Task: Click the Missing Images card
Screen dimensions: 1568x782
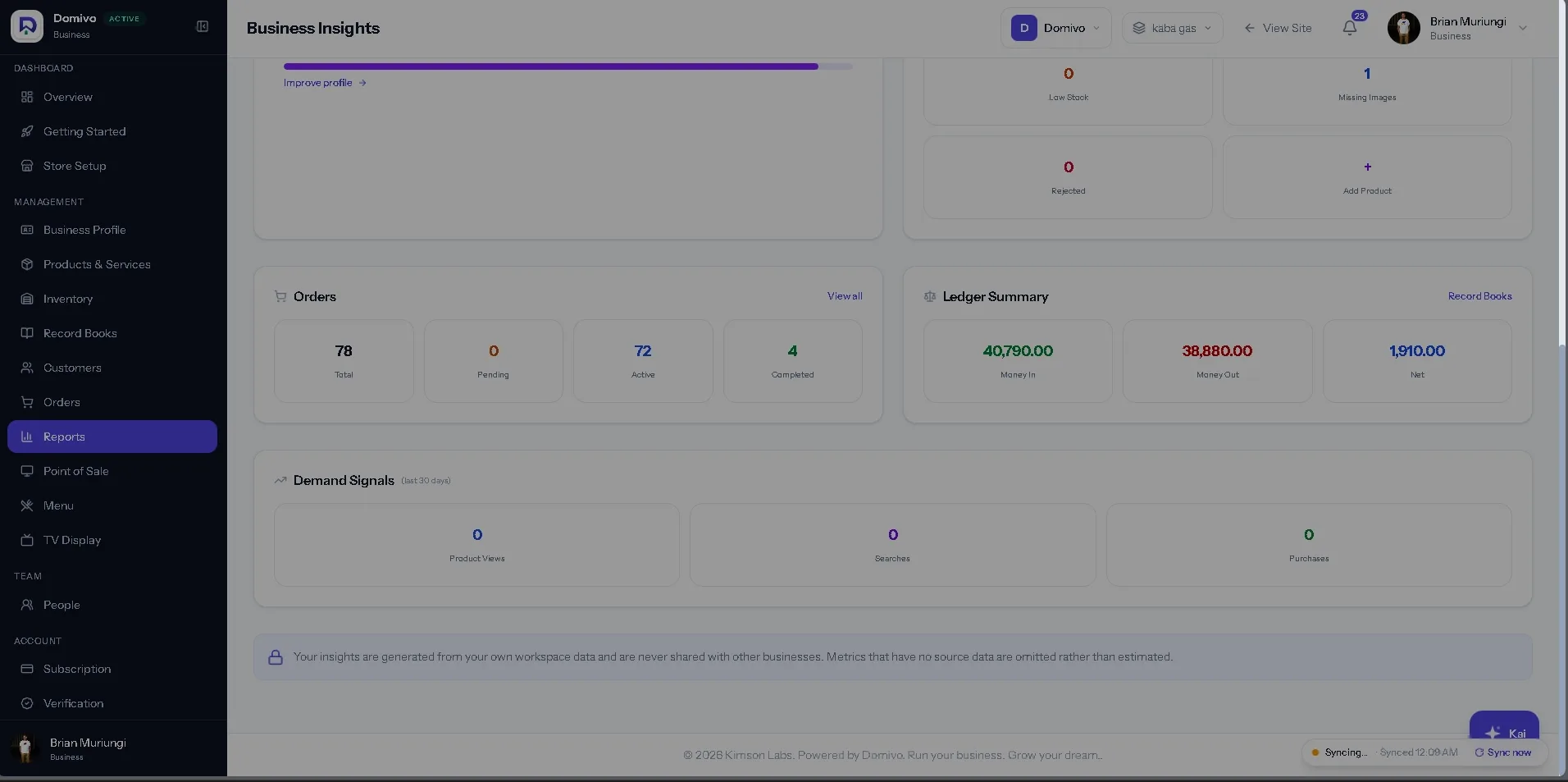Action: (x=1367, y=90)
